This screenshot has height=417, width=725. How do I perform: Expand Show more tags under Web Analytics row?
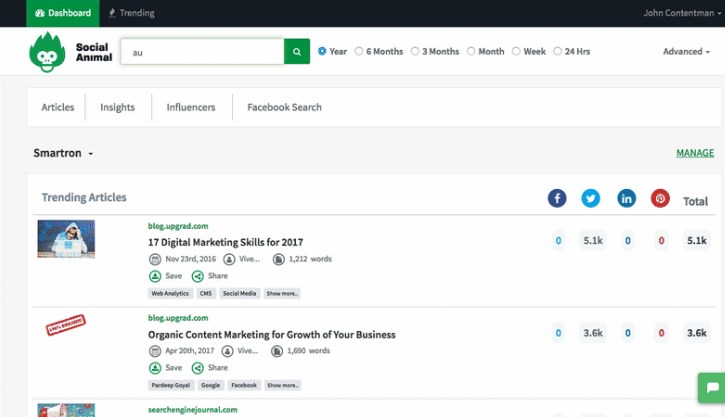[x=282, y=294]
